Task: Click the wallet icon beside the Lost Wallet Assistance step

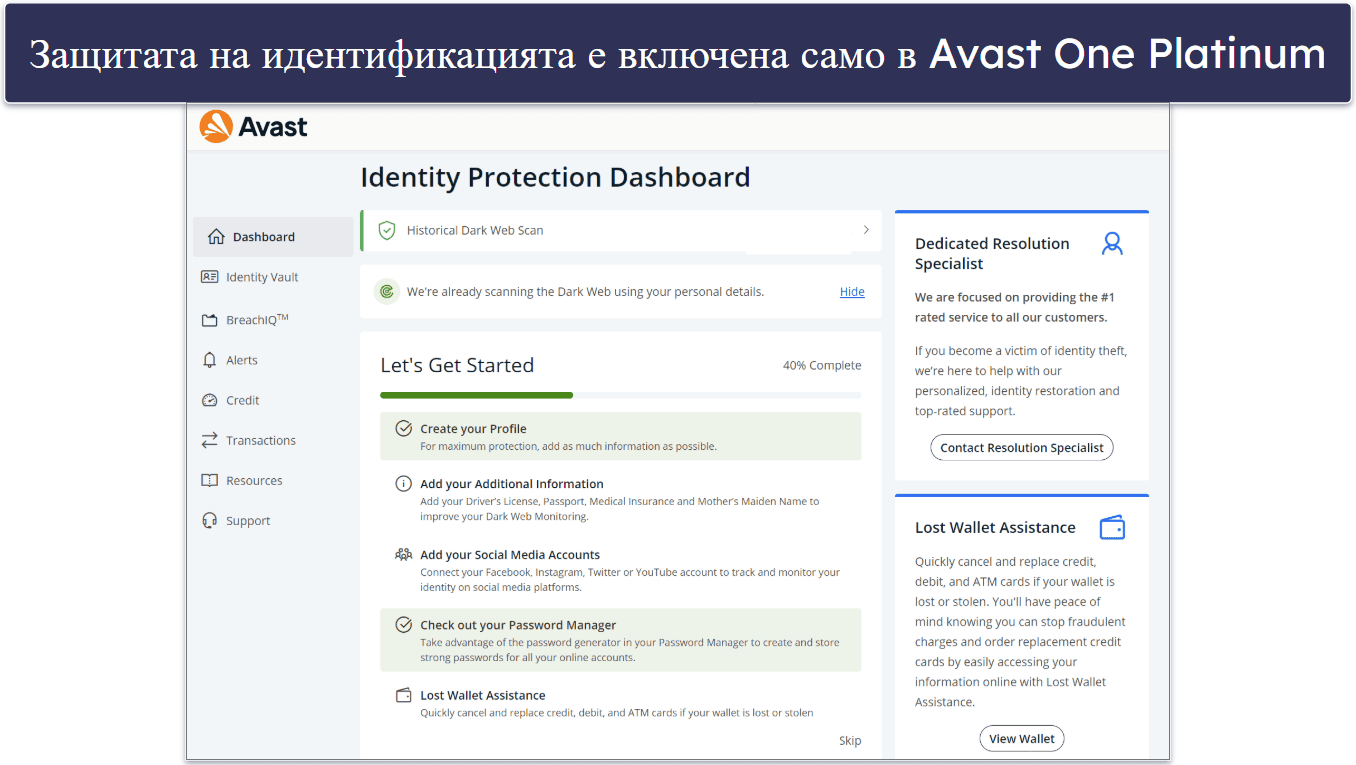Action: (404, 695)
